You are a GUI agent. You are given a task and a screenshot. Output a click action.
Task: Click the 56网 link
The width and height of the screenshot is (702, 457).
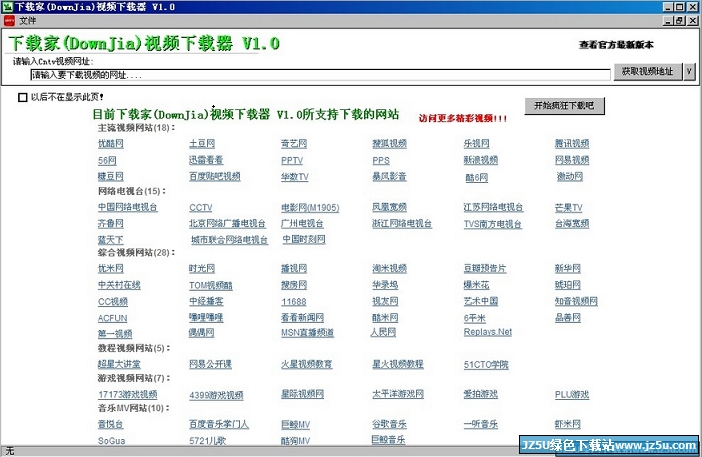tap(107, 160)
